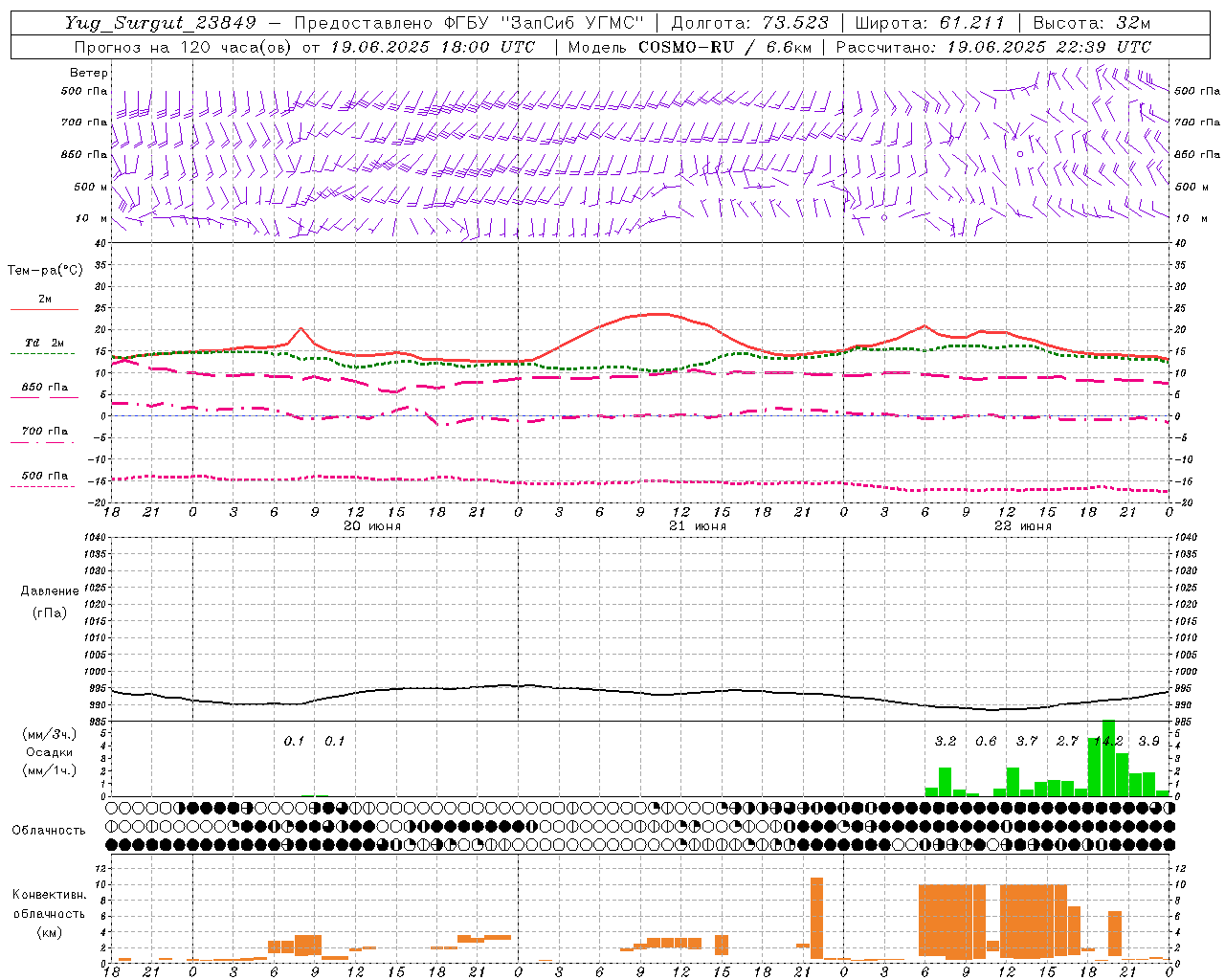Select the Осадки precipitation label
1225x980 pixels.
[50, 752]
